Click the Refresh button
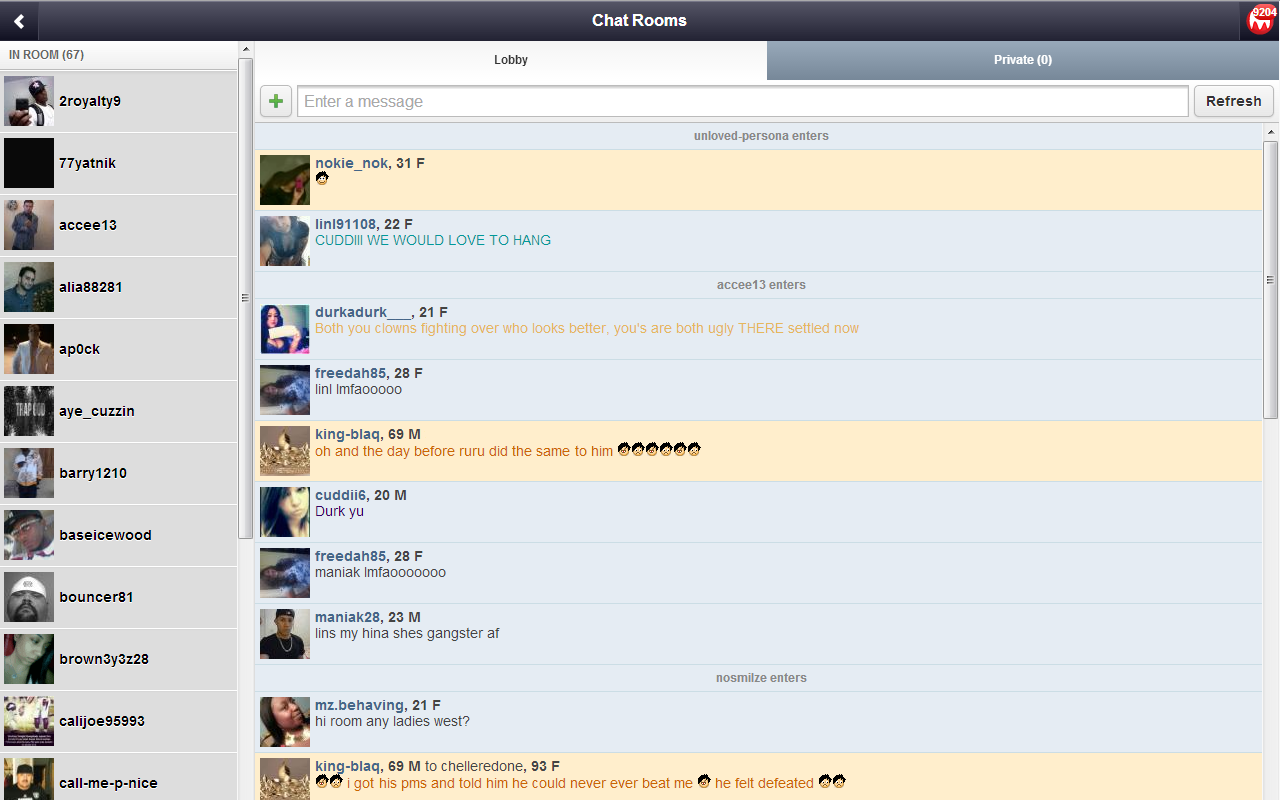Viewport: 1280px width, 800px height. [1233, 101]
